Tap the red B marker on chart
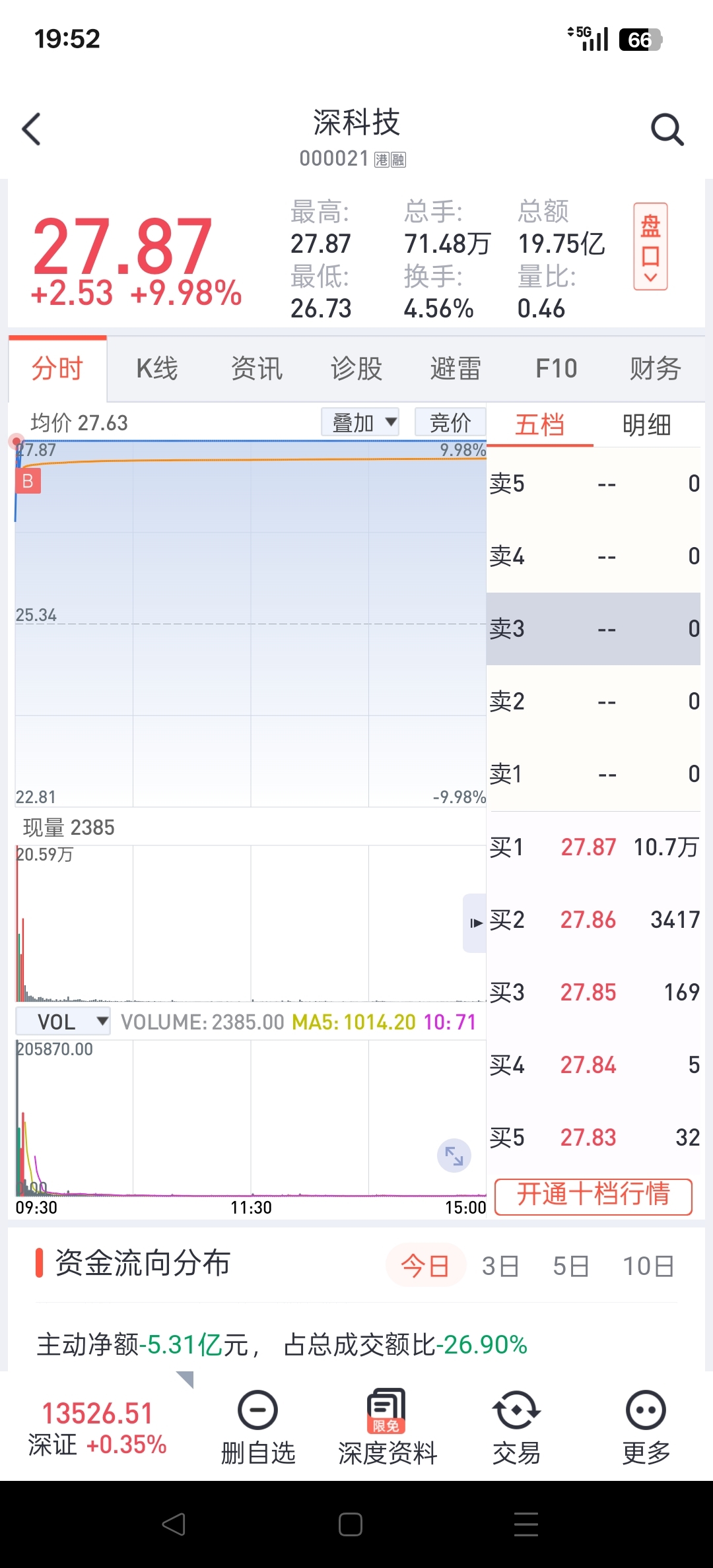Screen dimensions: 713x1568 [28, 481]
